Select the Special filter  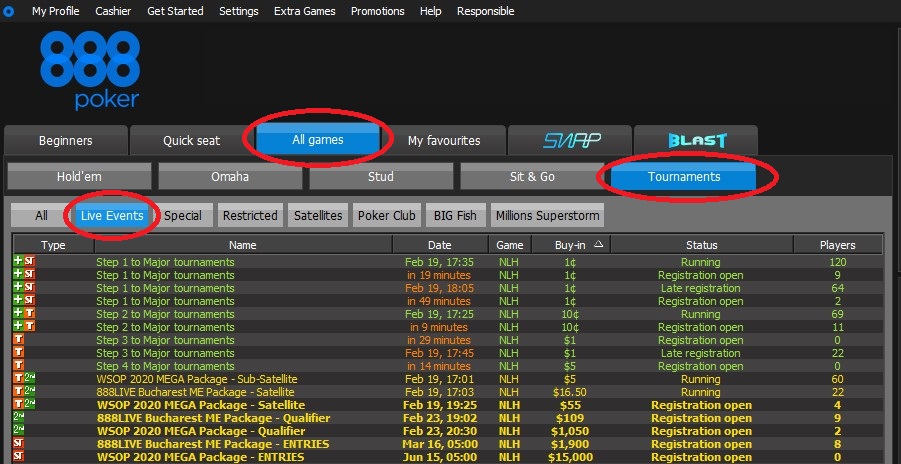(183, 216)
